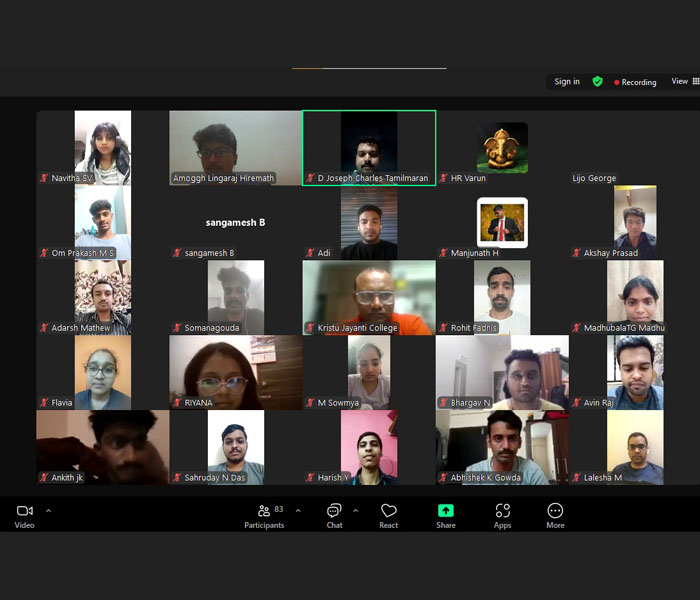Select the Kristu Jayanti College video tile

[369, 297]
